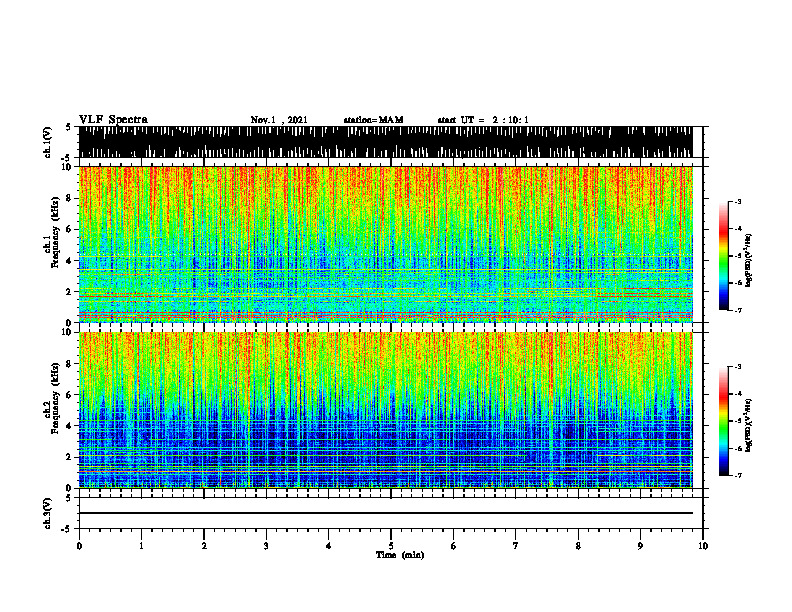Select time axis tick label 7
Image resolution: width=792 pixels, height=612 pixels.
[516, 546]
